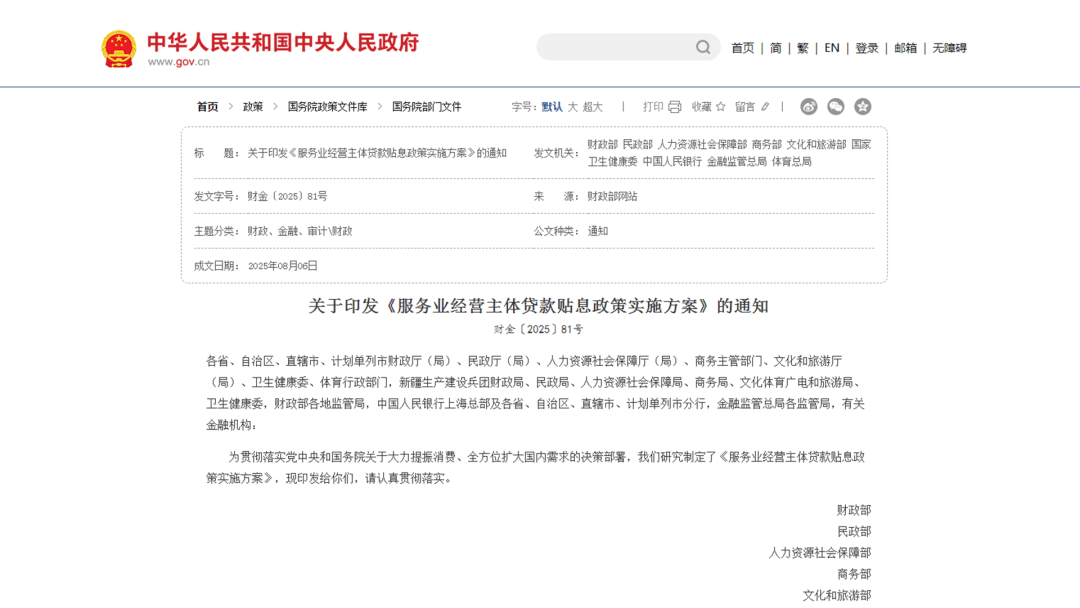Set font size to 默认

[552, 107]
